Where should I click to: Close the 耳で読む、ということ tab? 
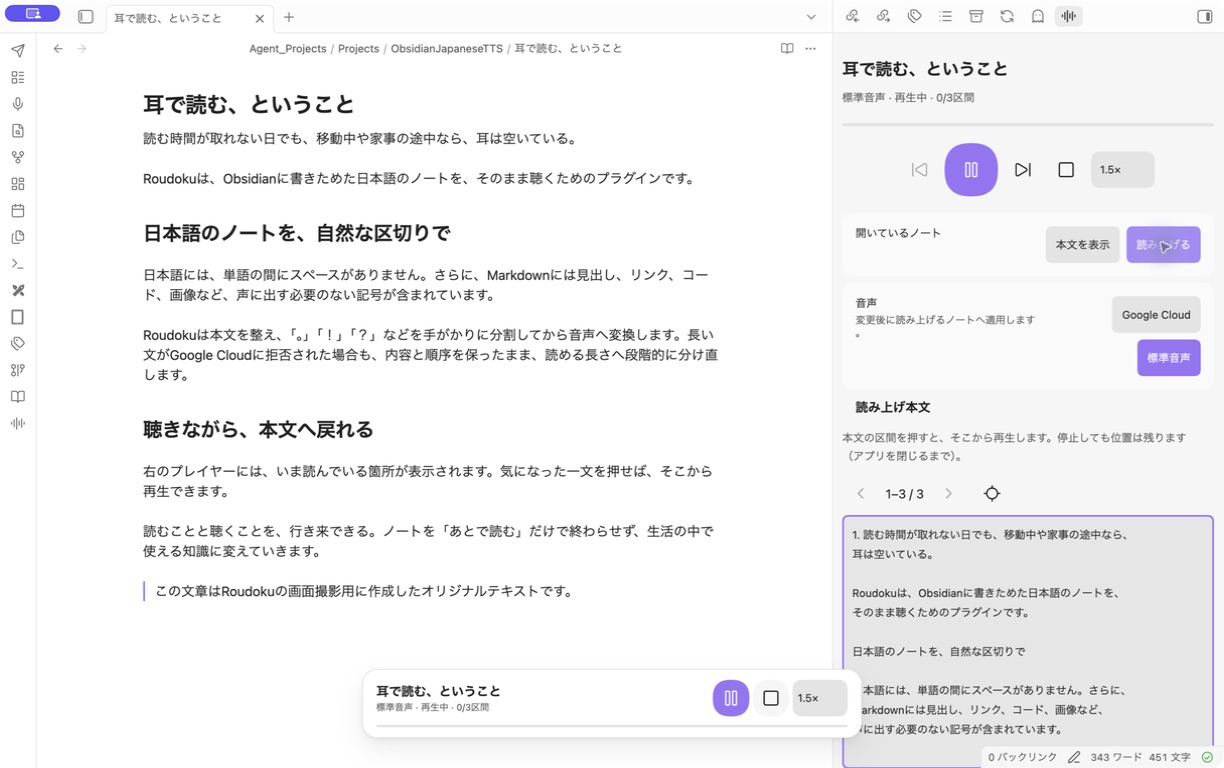(x=259, y=18)
